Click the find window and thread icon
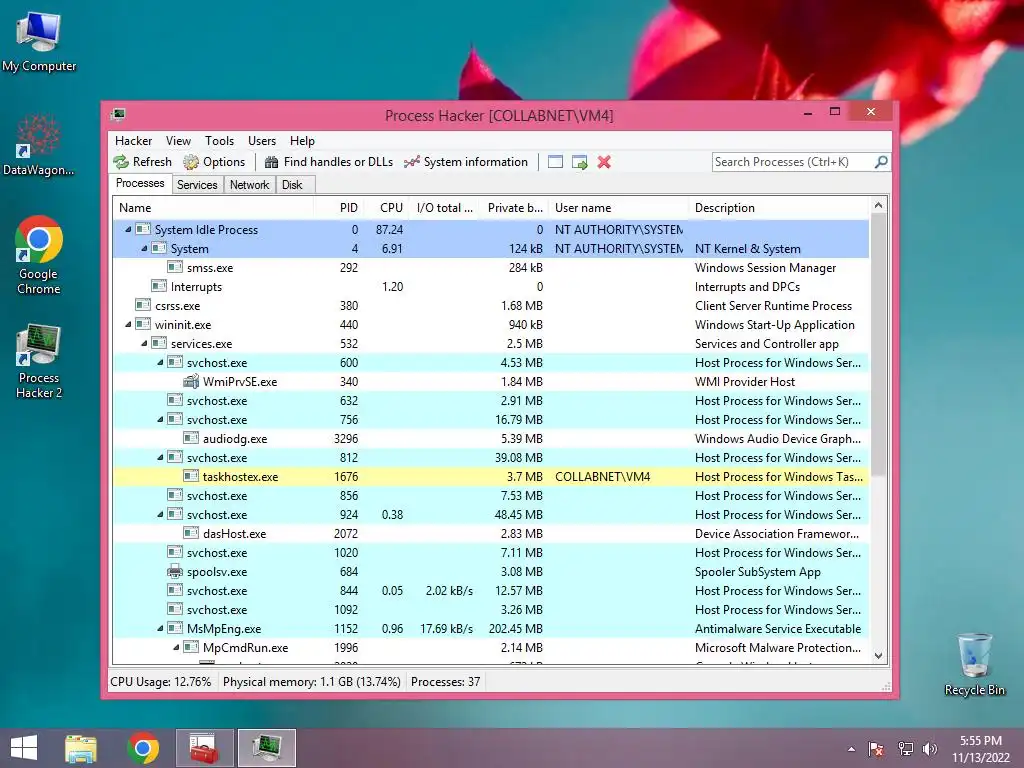Screen dimensions: 1024x768 tap(579, 162)
